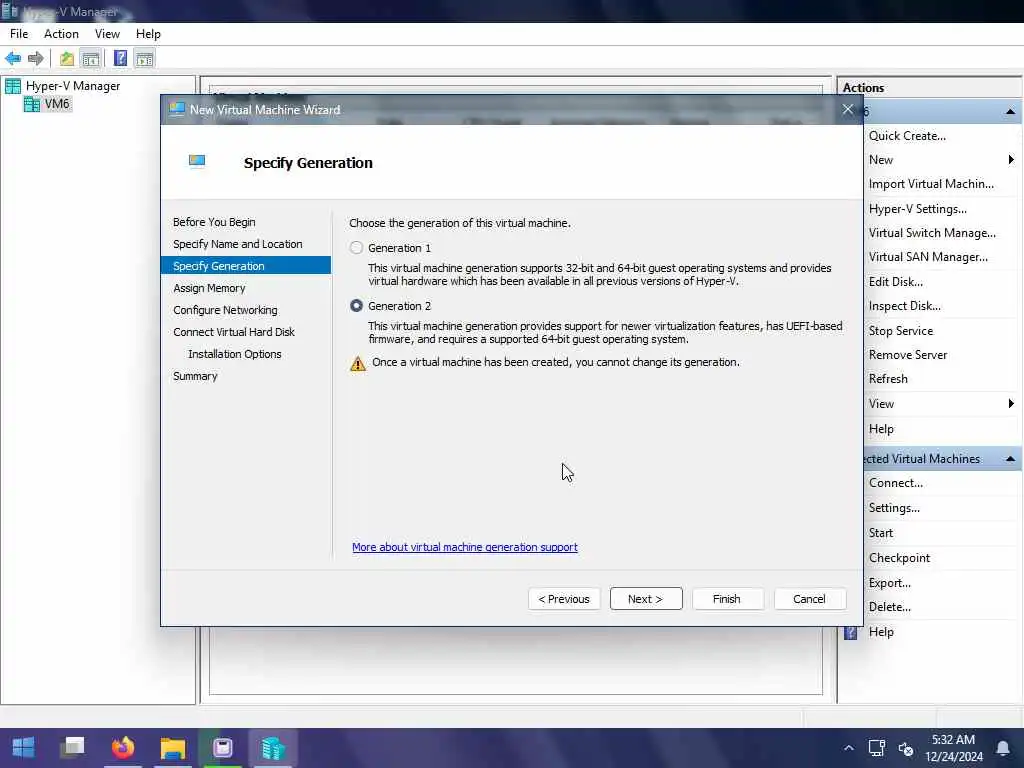Select the highlighted Specify Generation step

click(x=246, y=266)
